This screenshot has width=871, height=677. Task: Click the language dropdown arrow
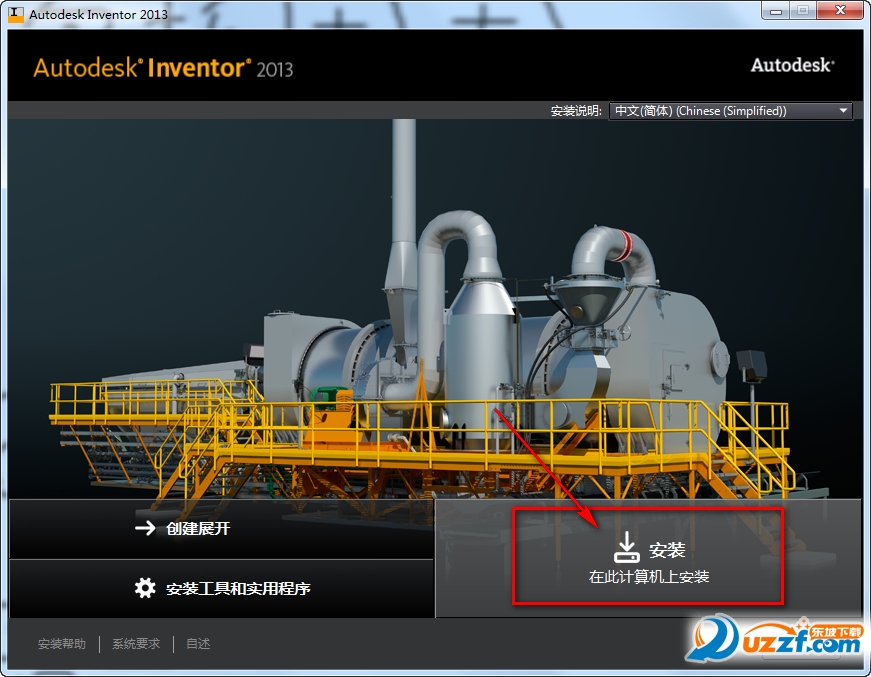tap(843, 111)
